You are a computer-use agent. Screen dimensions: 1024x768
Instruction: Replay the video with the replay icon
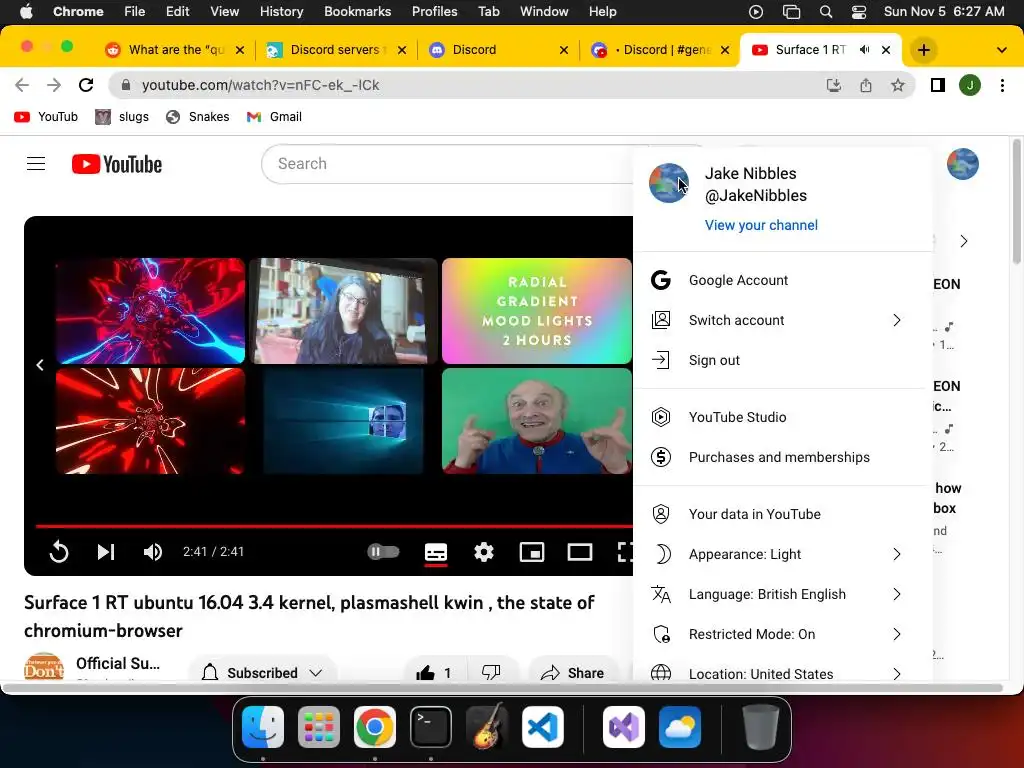(59, 552)
